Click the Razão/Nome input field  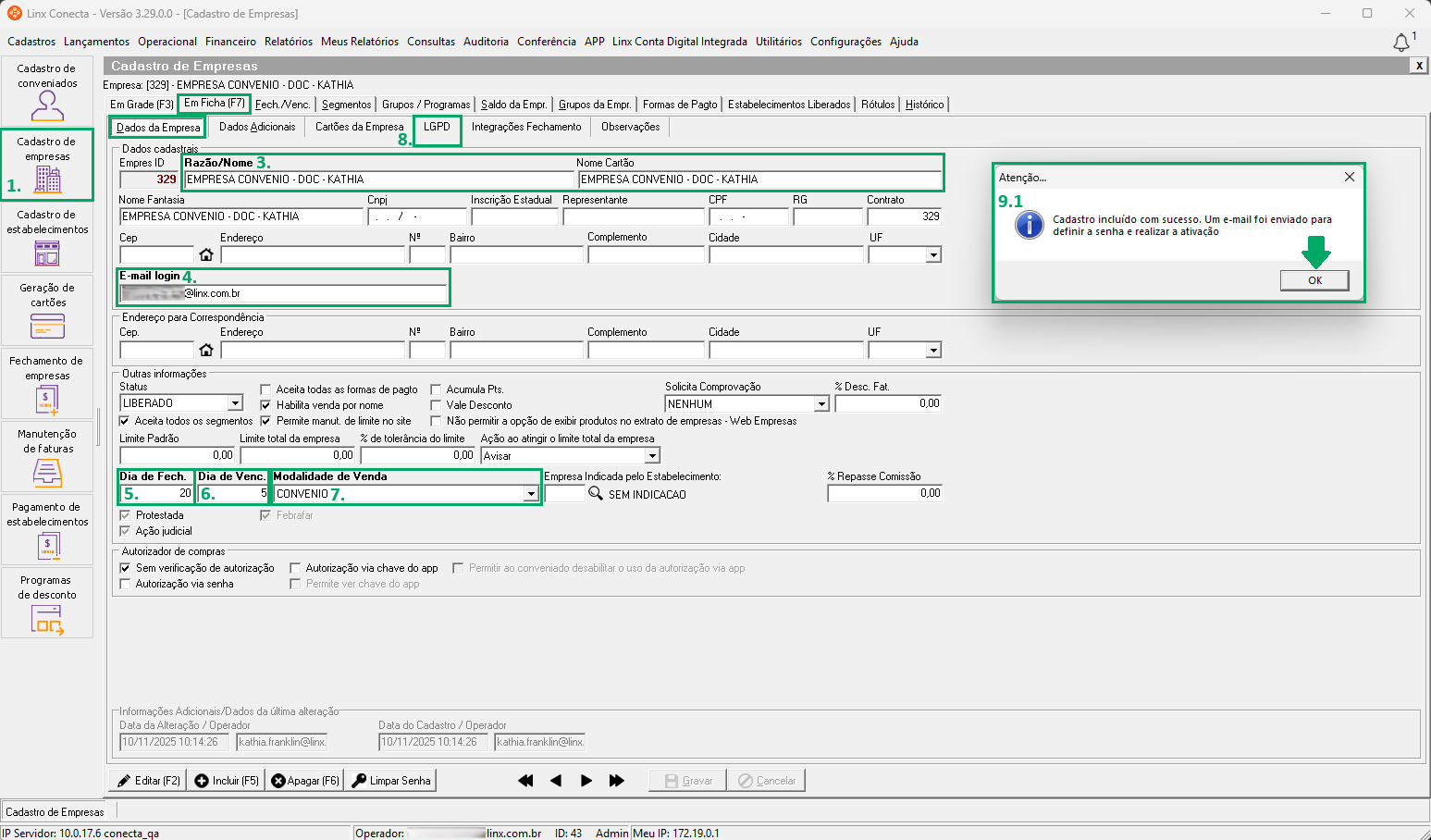tap(379, 179)
